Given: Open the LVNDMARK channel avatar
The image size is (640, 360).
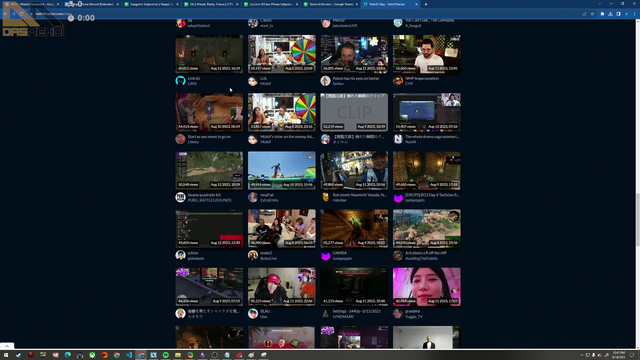Looking at the screenshot, I should click(x=325, y=313).
